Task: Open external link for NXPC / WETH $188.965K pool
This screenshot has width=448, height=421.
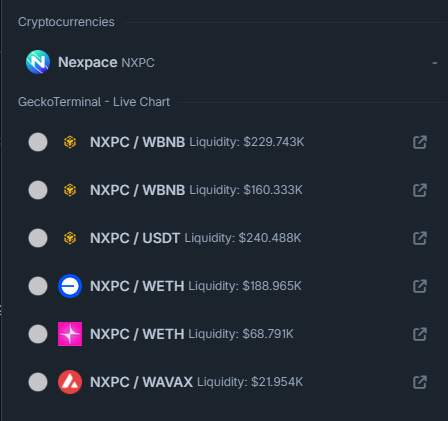Action: tap(420, 286)
